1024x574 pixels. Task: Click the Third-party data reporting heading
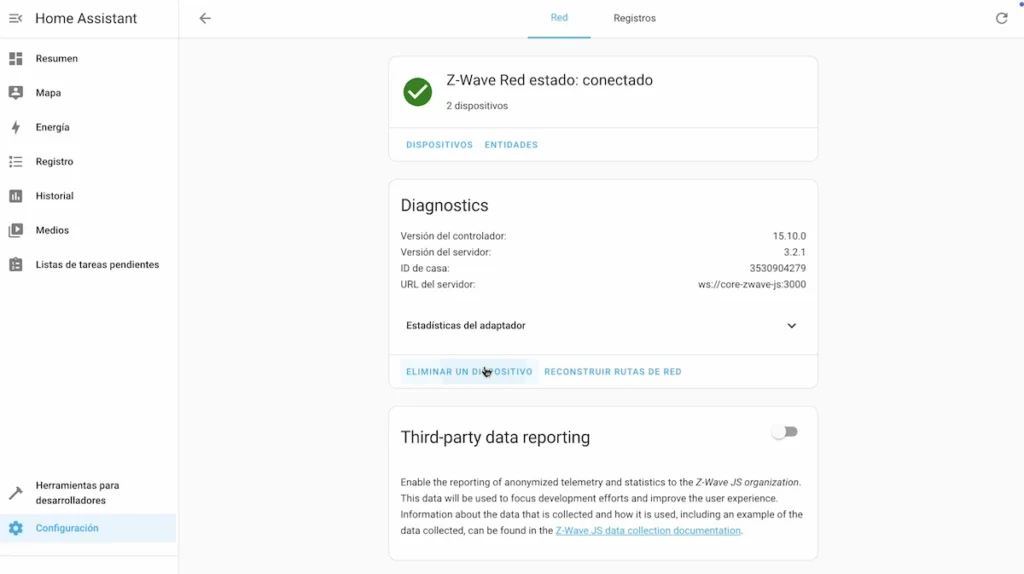[x=495, y=438]
